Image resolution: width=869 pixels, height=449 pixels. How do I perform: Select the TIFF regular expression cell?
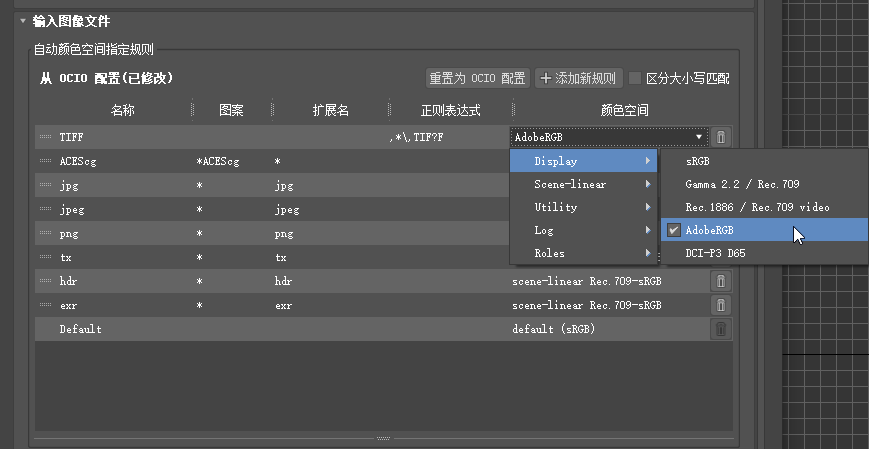416,137
